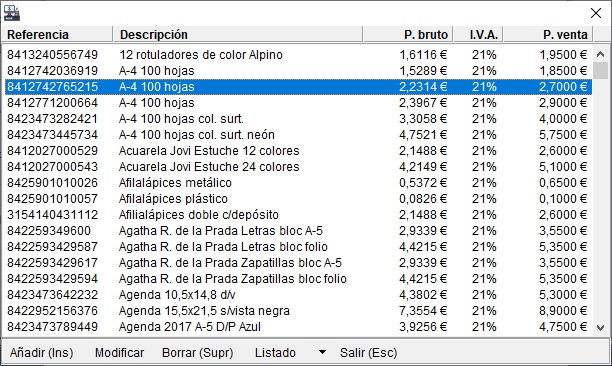Click P. bruto value 2,3967 €
612x366 pixels.
click(x=423, y=103)
